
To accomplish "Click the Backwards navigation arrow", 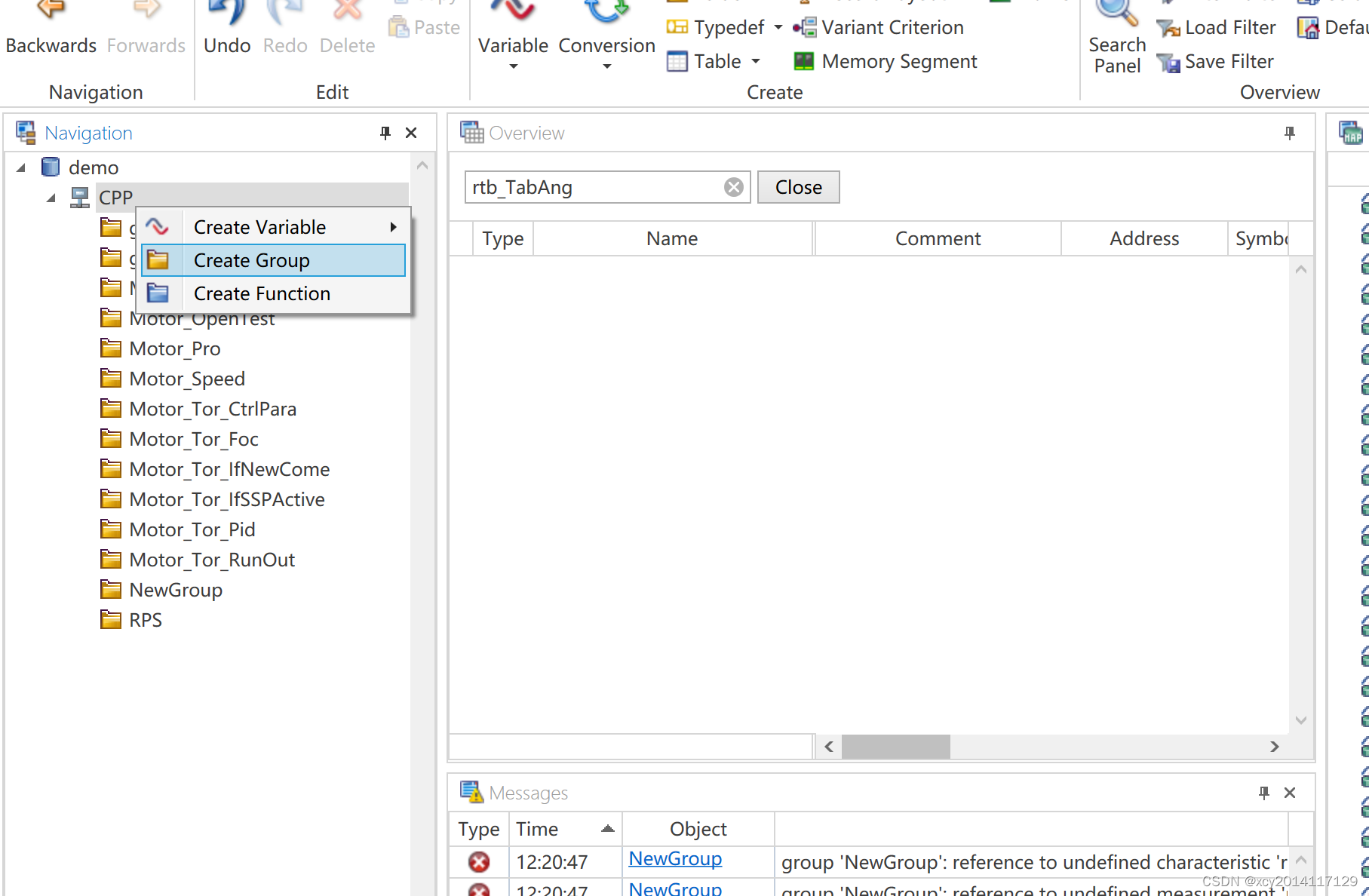I will click(51, 9).
